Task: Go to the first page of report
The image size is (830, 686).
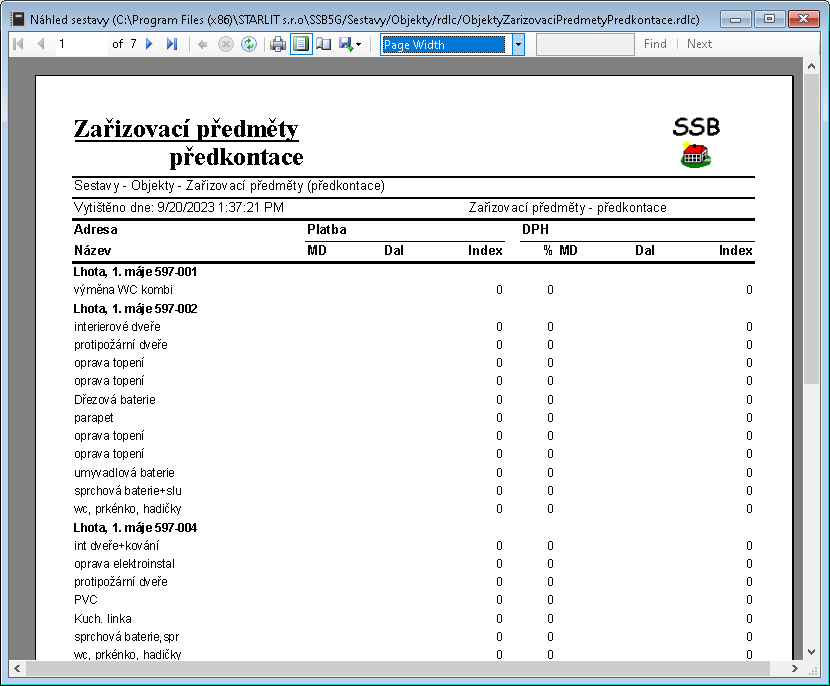Action: 18,44
